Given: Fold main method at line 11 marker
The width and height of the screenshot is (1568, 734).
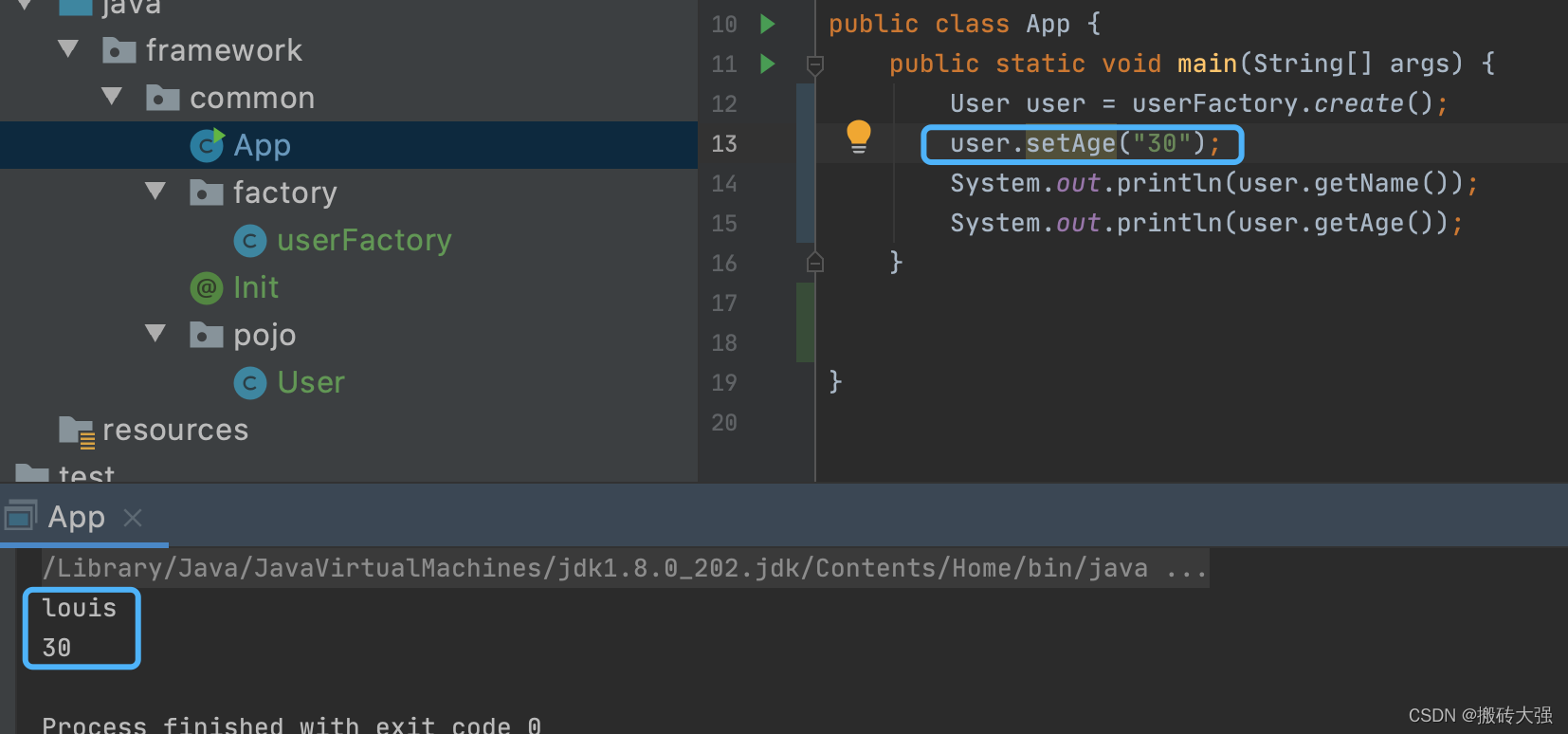Looking at the screenshot, I should pyautogui.click(x=815, y=64).
